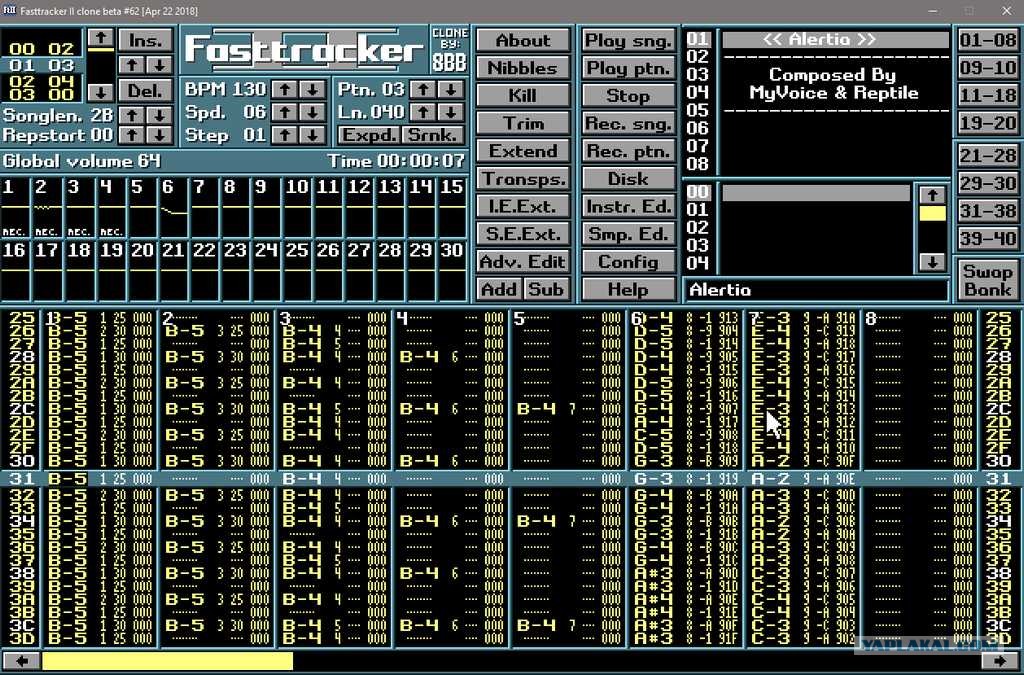Image resolution: width=1024 pixels, height=675 pixels.
Task: Select instrument bank 01-08
Action: [x=987, y=40]
